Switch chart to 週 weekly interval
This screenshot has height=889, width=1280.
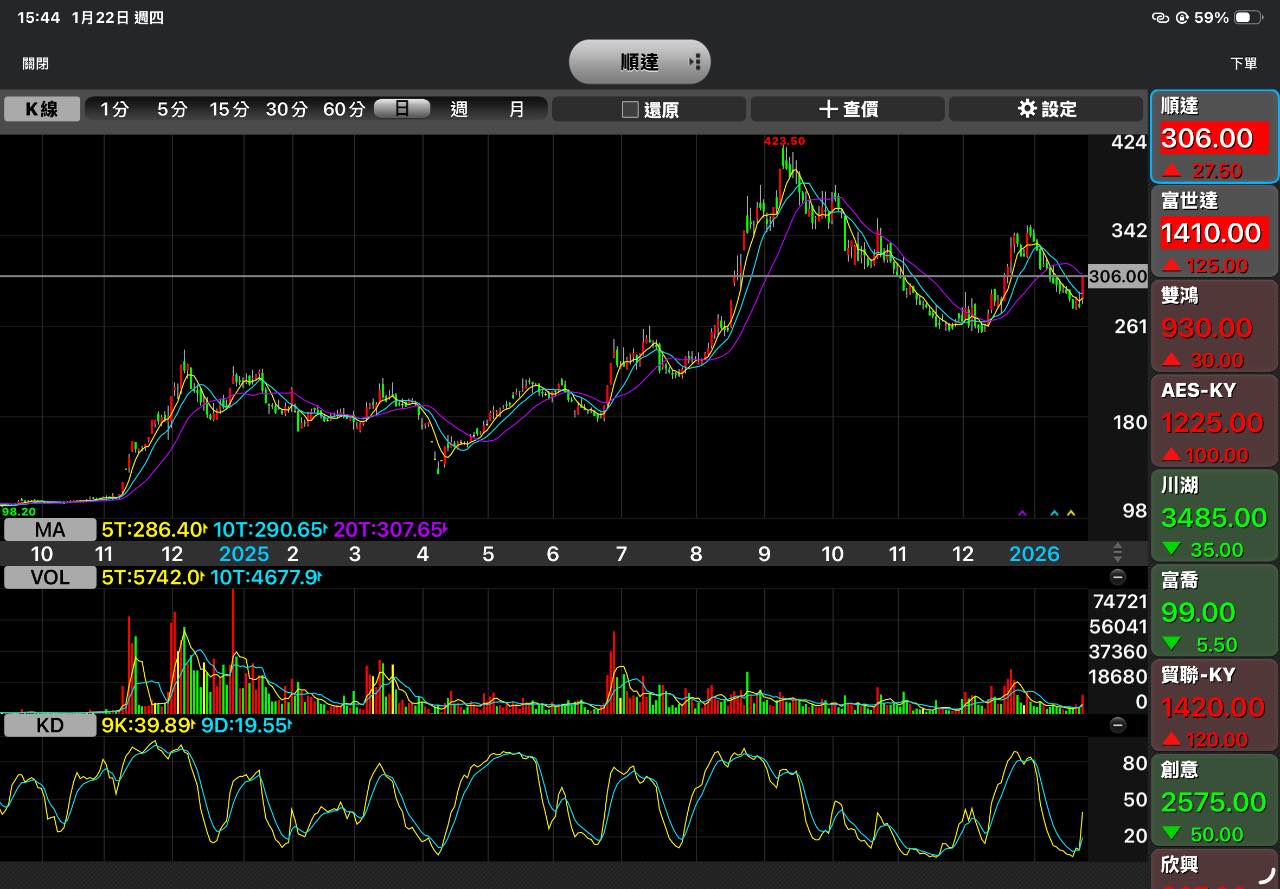coord(459,109)
